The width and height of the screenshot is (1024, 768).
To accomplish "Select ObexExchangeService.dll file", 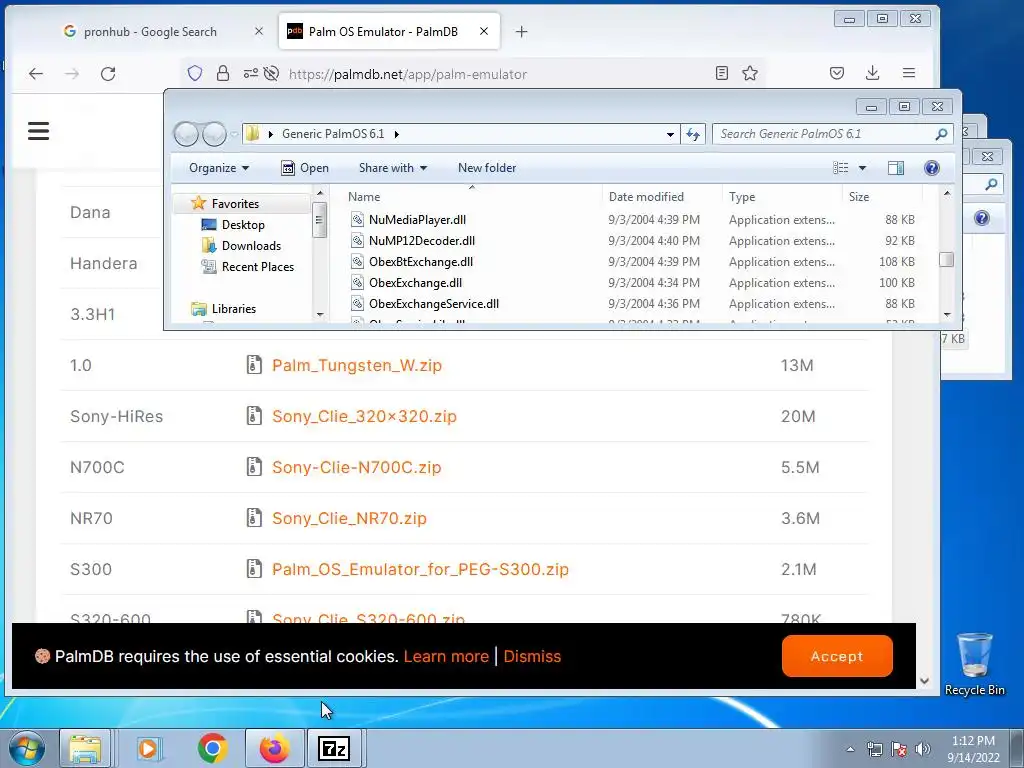I will tap(434, 303).
